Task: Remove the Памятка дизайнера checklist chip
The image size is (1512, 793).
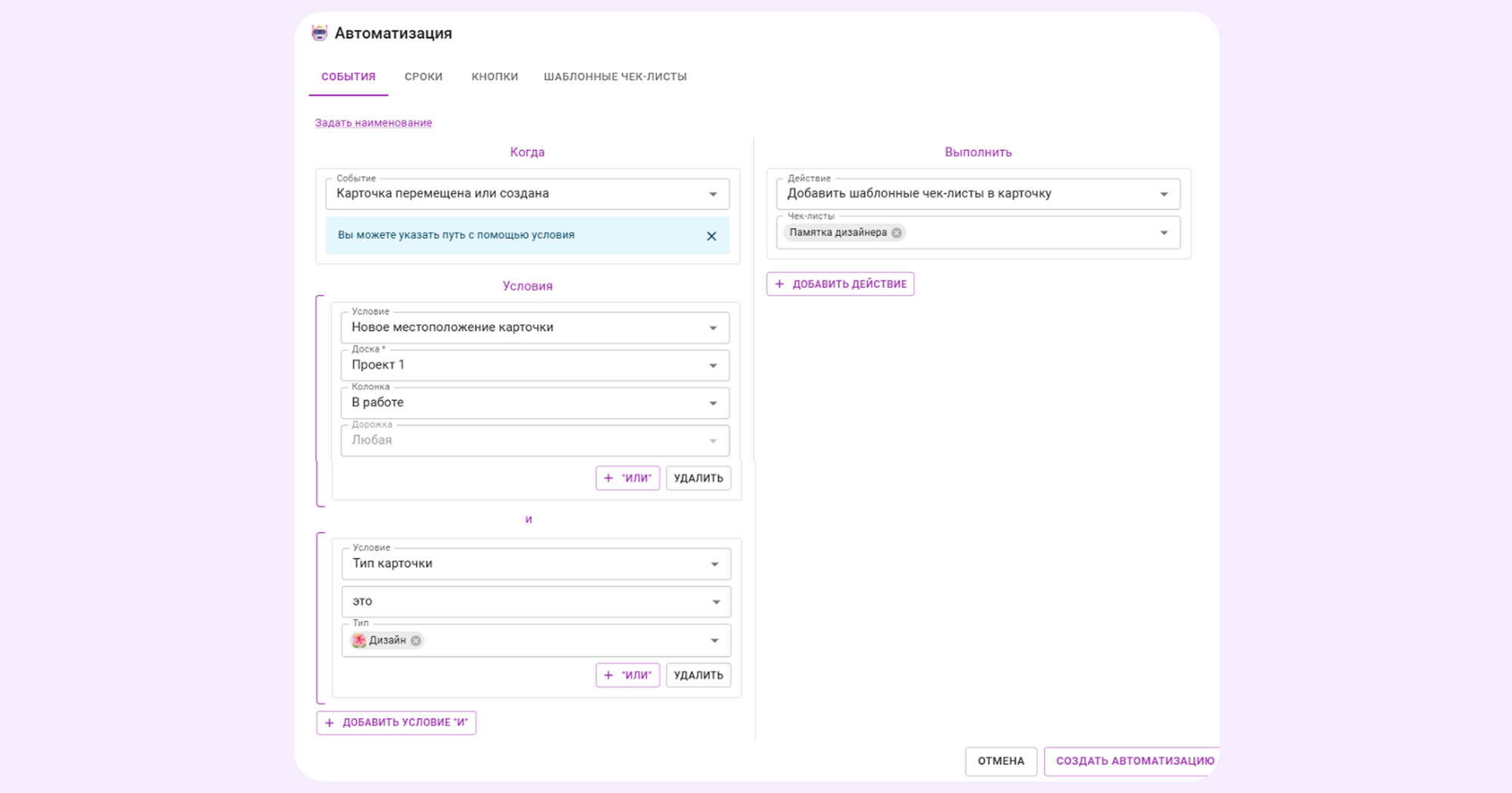Action: pos(897,233)
